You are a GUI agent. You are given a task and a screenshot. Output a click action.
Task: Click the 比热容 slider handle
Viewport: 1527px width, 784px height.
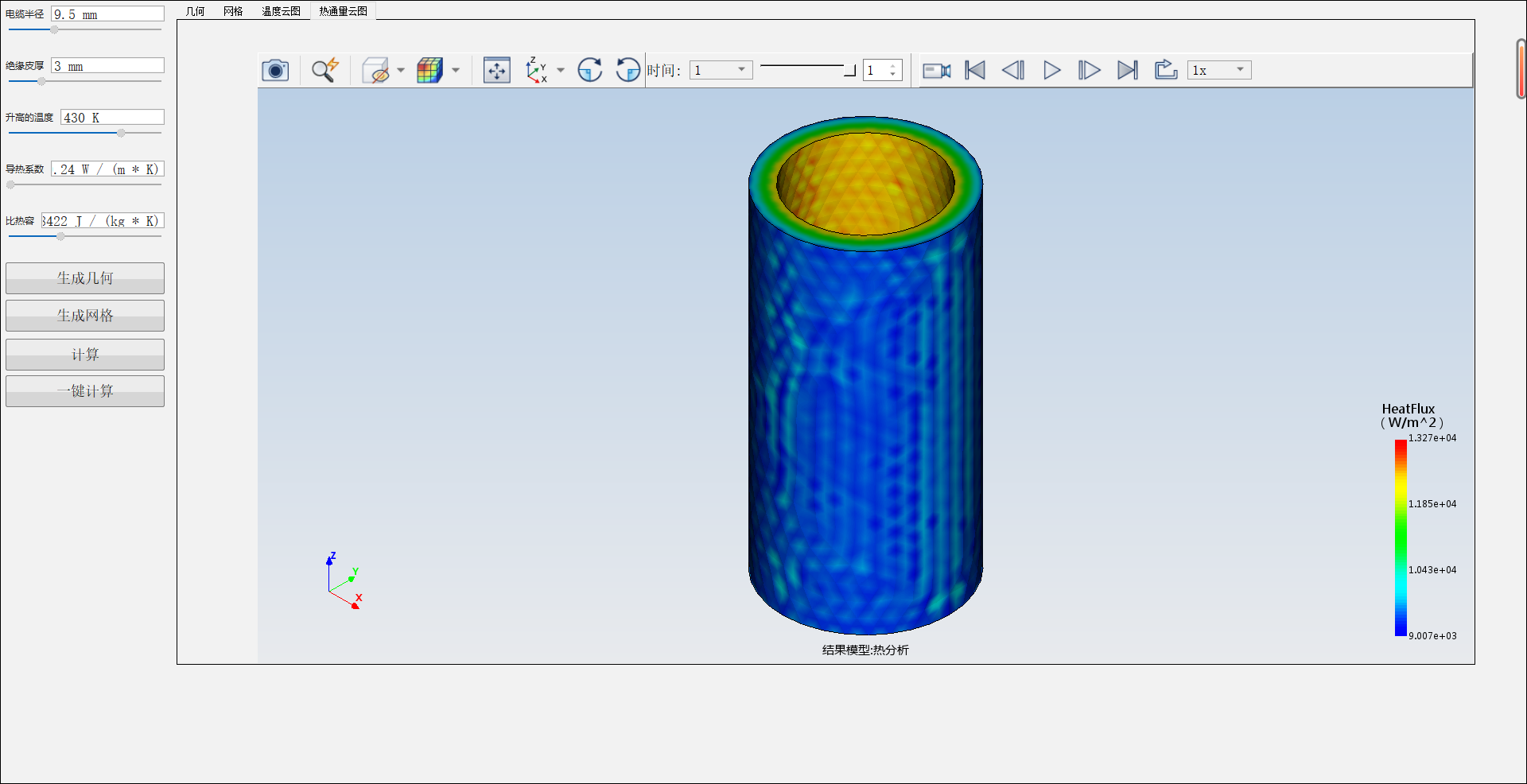coord(60,236)
